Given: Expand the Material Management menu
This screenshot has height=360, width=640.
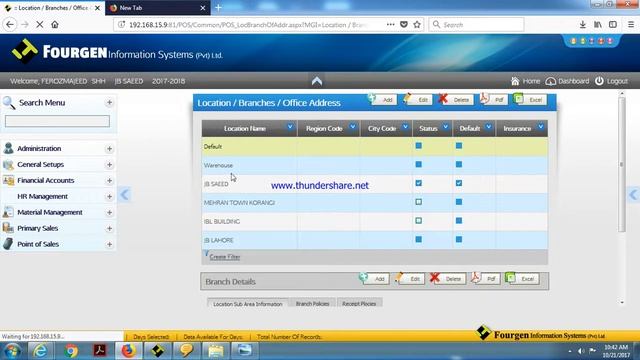Looking at the screenshot, I should (109, 213).
